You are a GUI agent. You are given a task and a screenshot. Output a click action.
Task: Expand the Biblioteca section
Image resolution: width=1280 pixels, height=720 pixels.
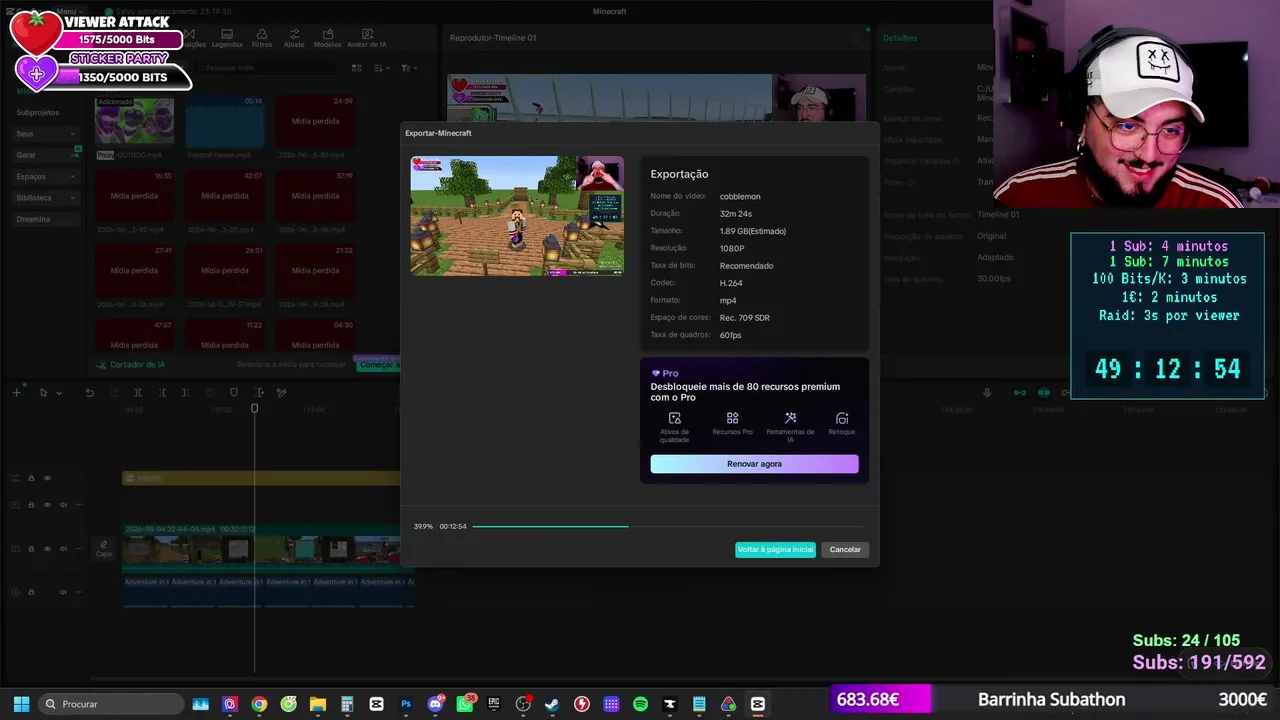click(x=45, y=198)
